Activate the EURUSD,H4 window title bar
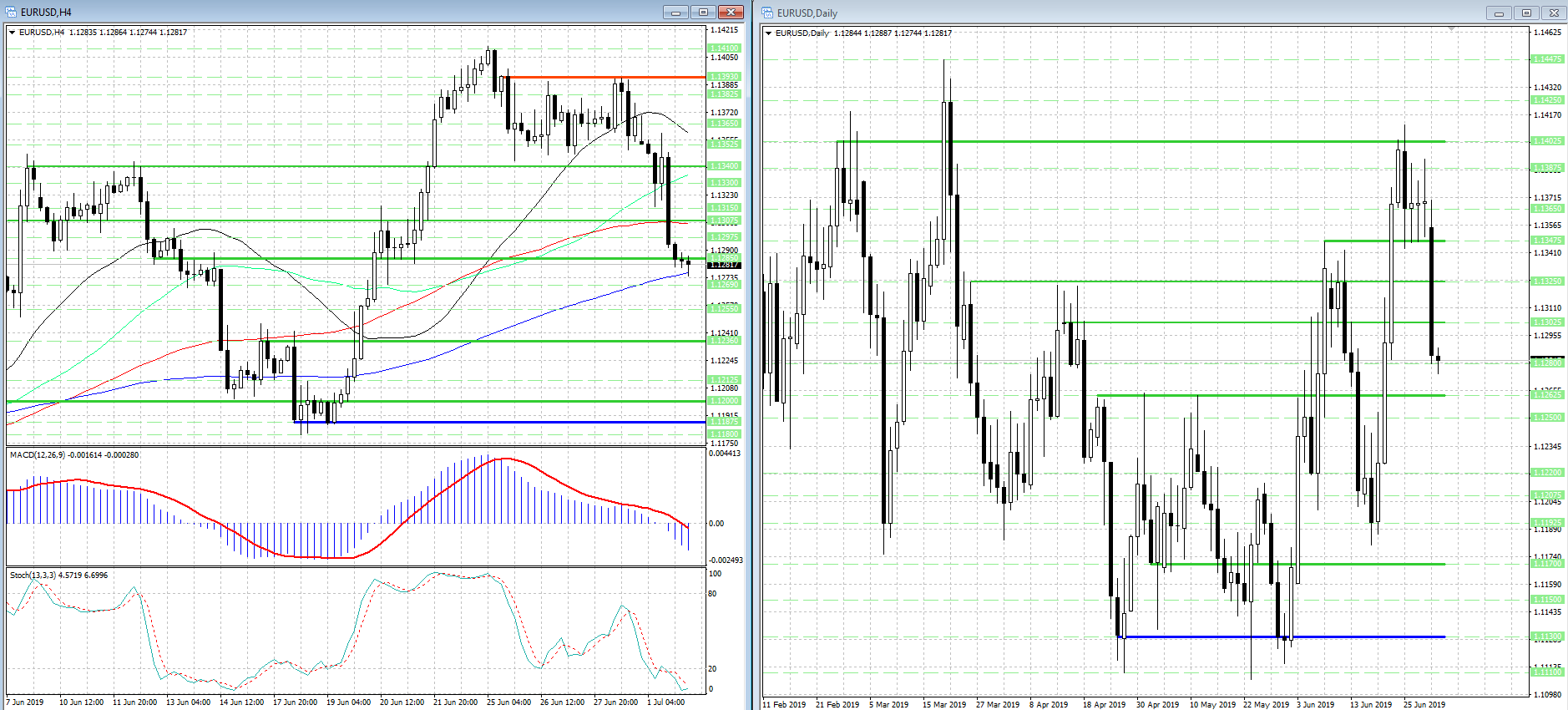The width and height of the screenshot is (1568, 710). [334, 12]
